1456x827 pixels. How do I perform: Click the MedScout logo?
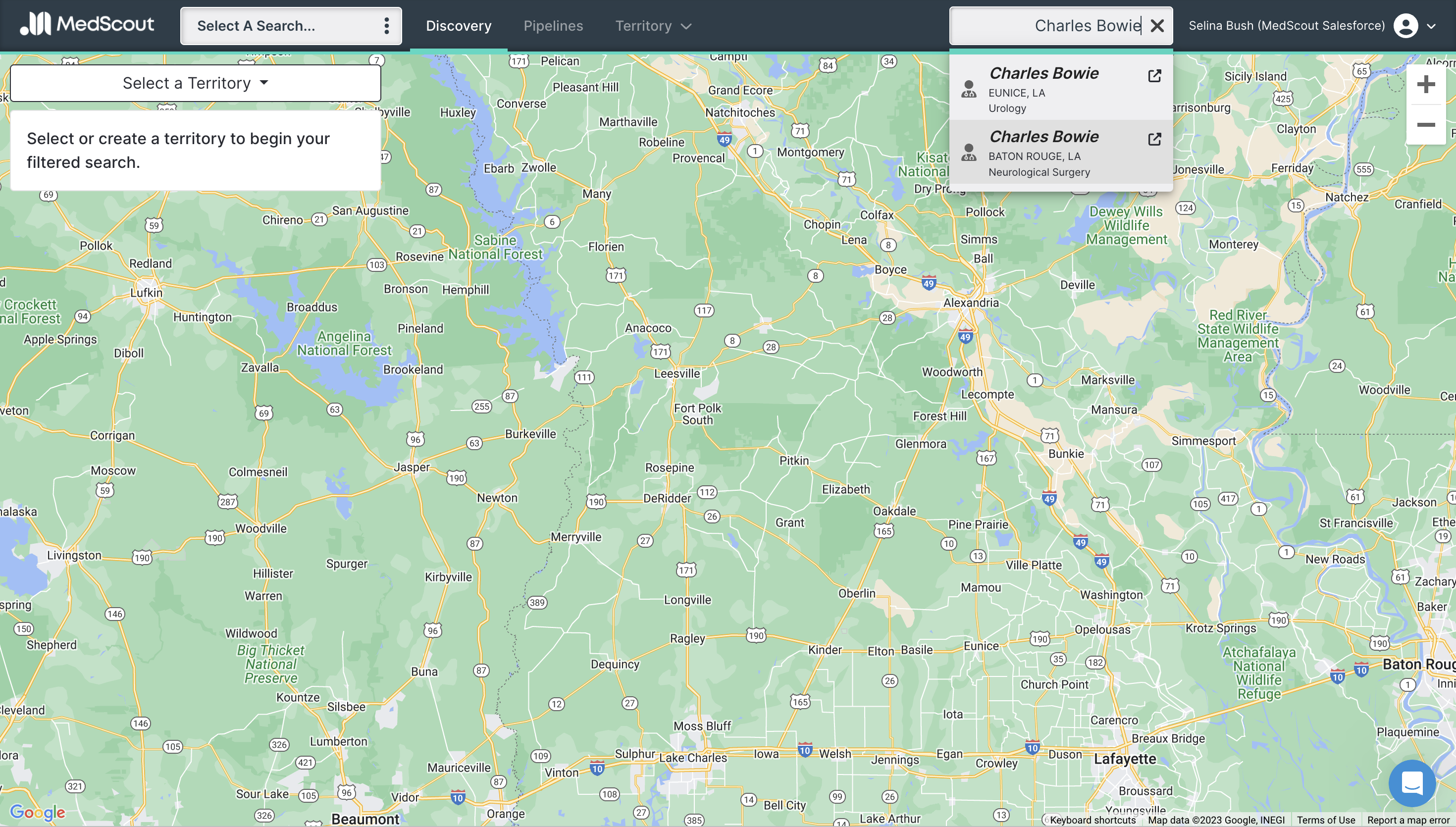(x=87, y=24)
